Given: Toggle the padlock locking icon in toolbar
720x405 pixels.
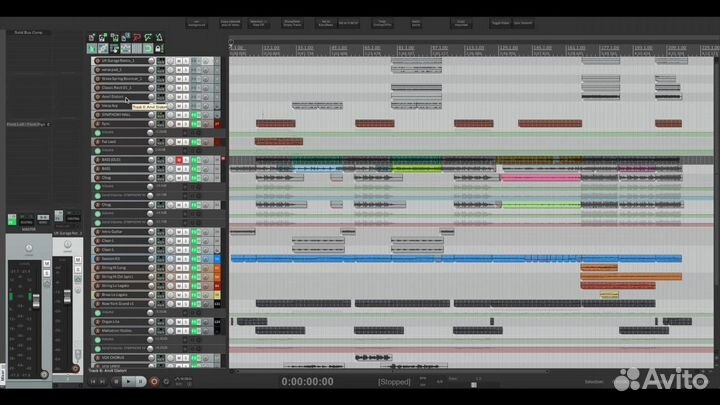Looking at the screenshot, I should click(x=159, y=48).
